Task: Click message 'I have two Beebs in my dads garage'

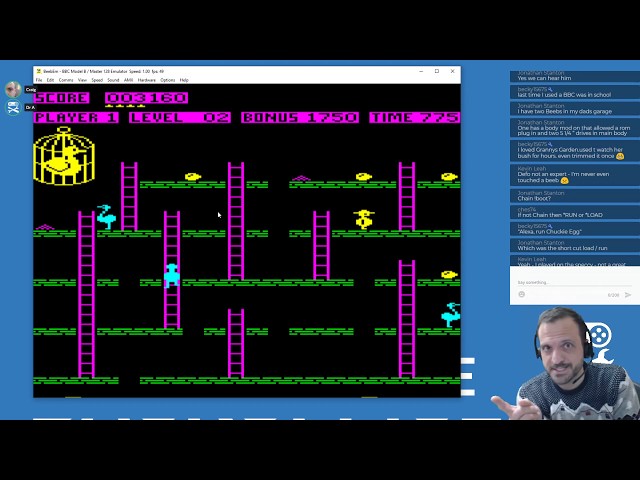Action: point(575,109)
